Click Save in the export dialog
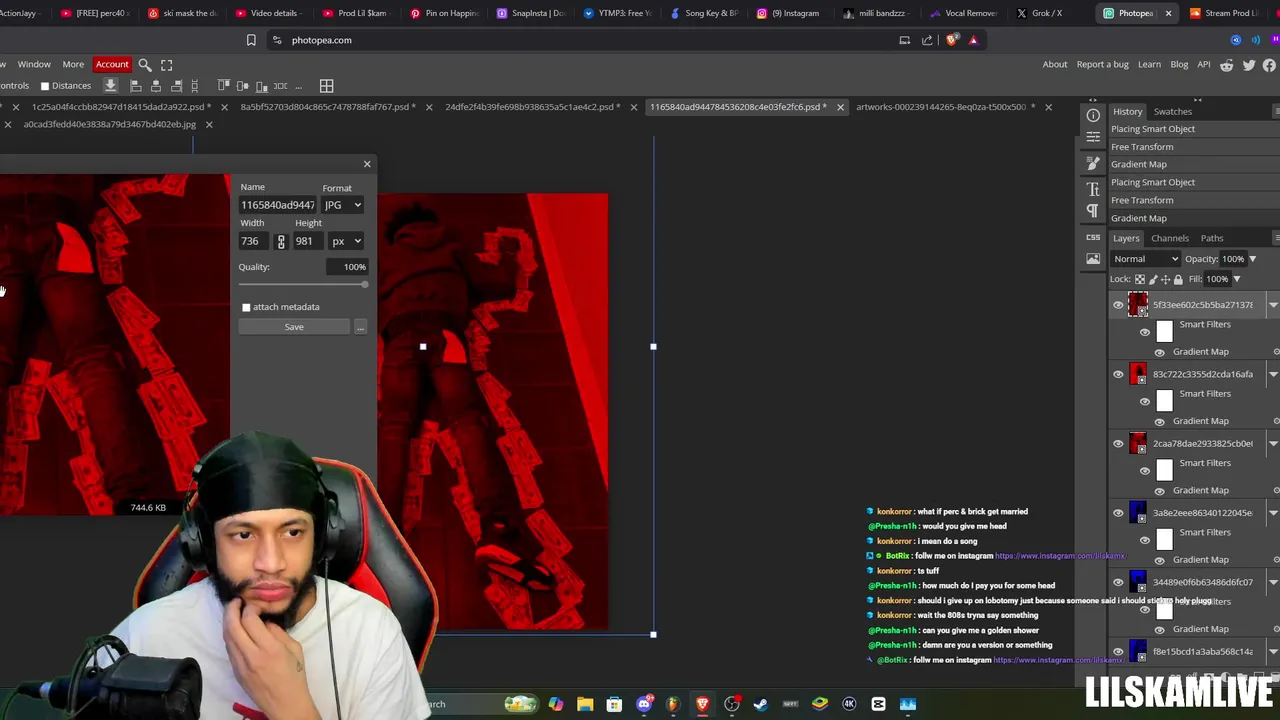The height and width of the screenshot is (720, 1280). (x=294, y=327)
